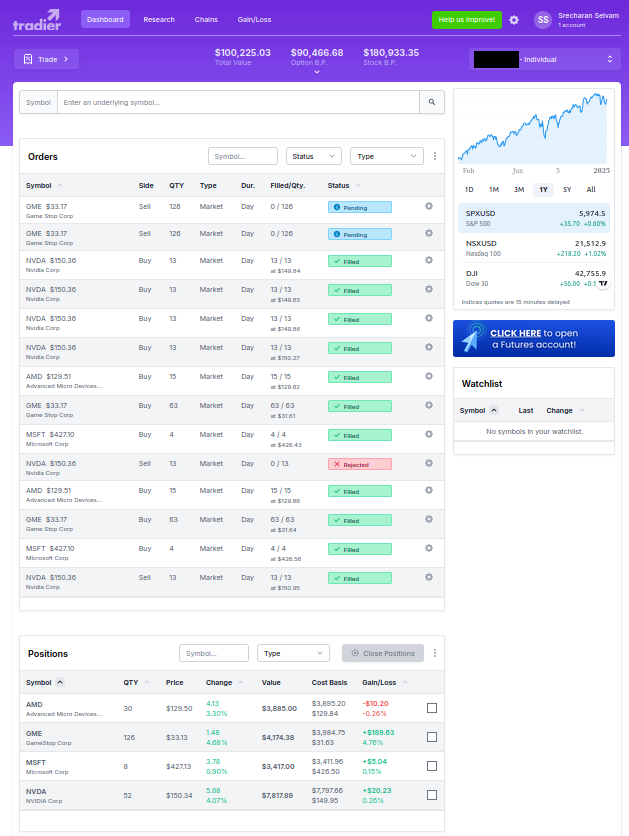Screen dimensions: 629x836
Task: Click the search magnifier button
Action: coord(432,102)
